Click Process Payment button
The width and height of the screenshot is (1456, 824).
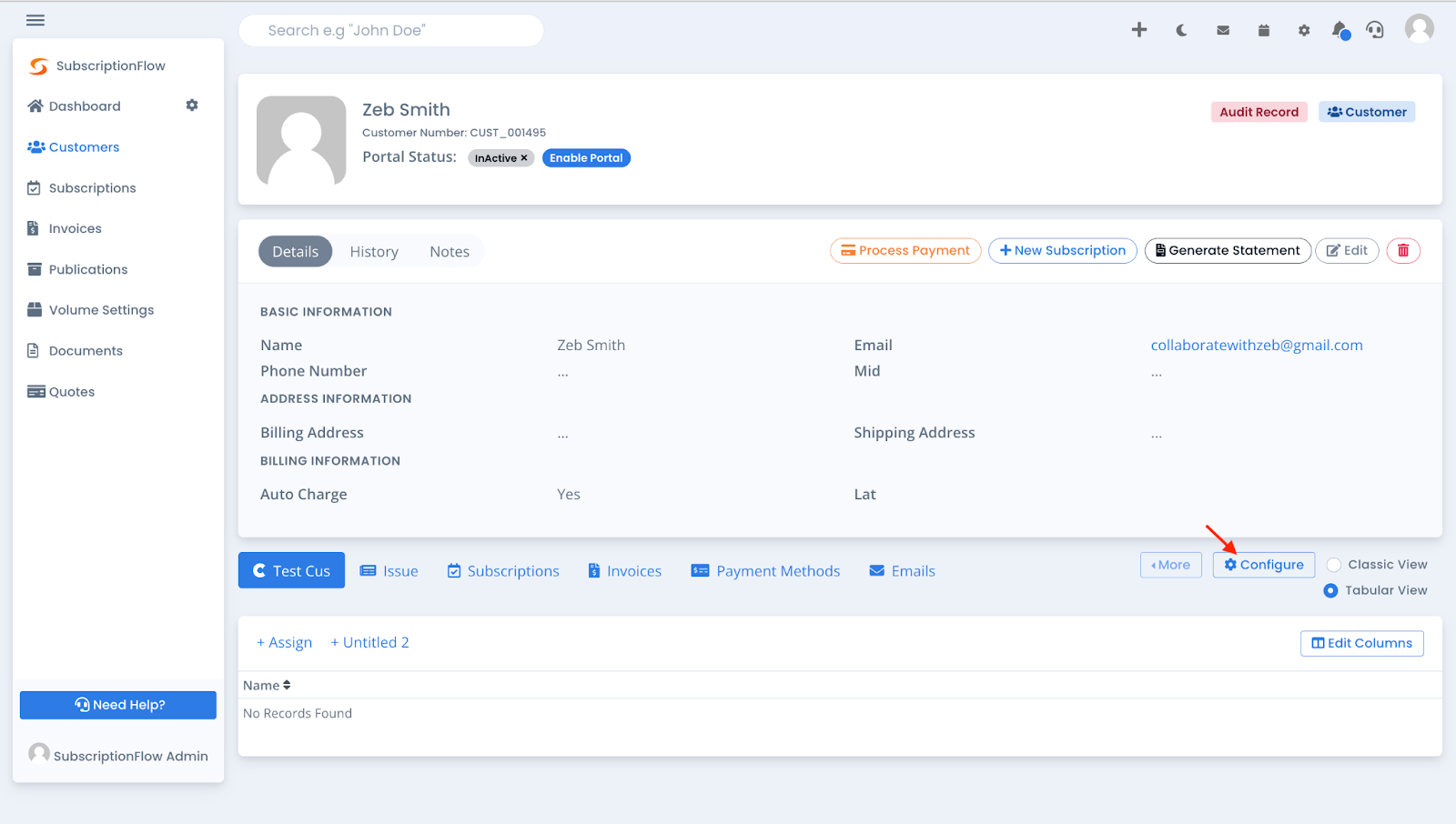tap(905, 250)
